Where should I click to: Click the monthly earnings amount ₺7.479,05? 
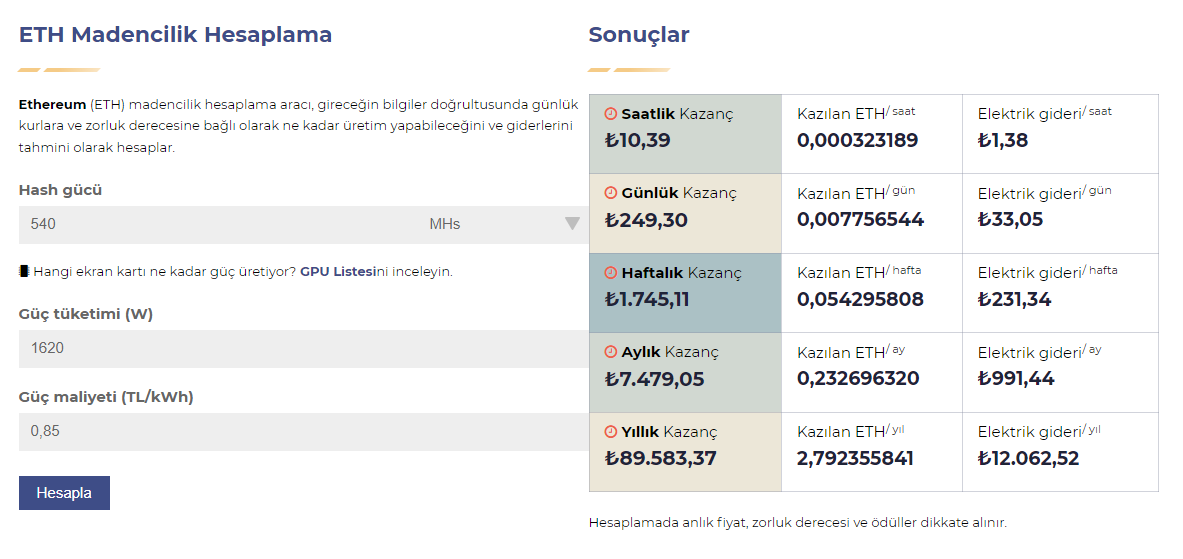tap(654, 378)
